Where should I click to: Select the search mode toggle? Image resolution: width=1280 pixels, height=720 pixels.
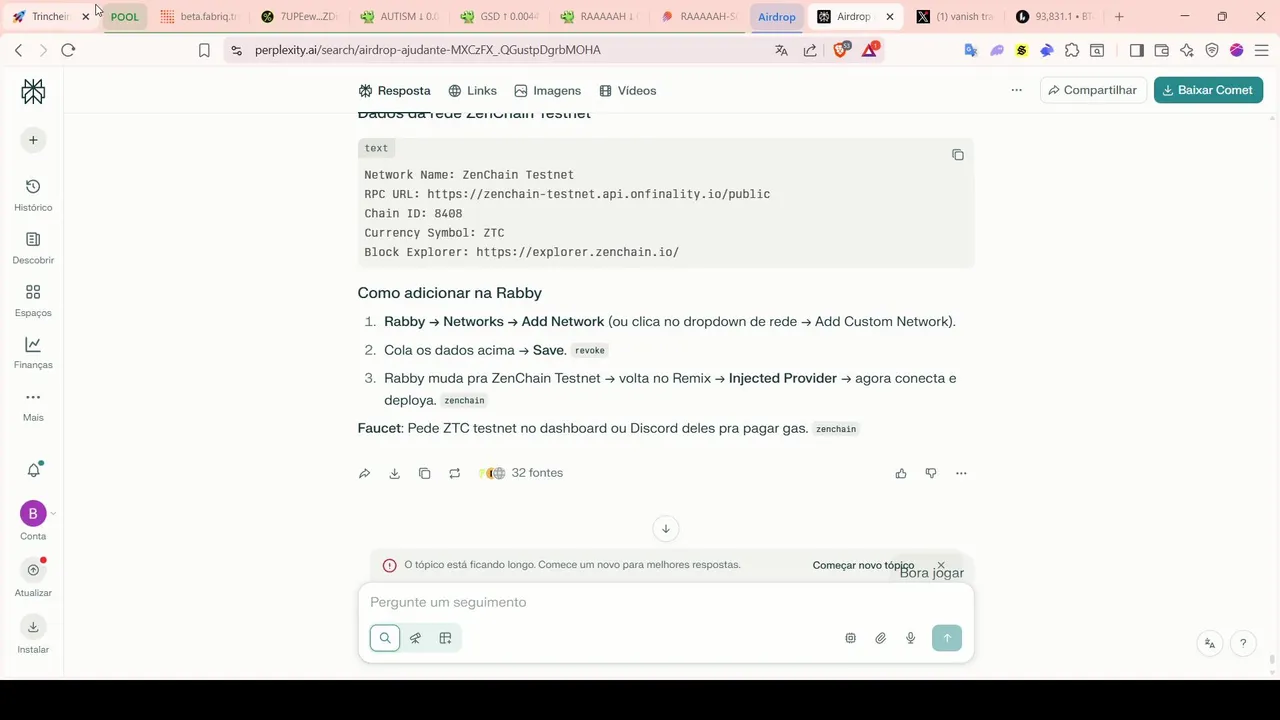click(385, 638)
